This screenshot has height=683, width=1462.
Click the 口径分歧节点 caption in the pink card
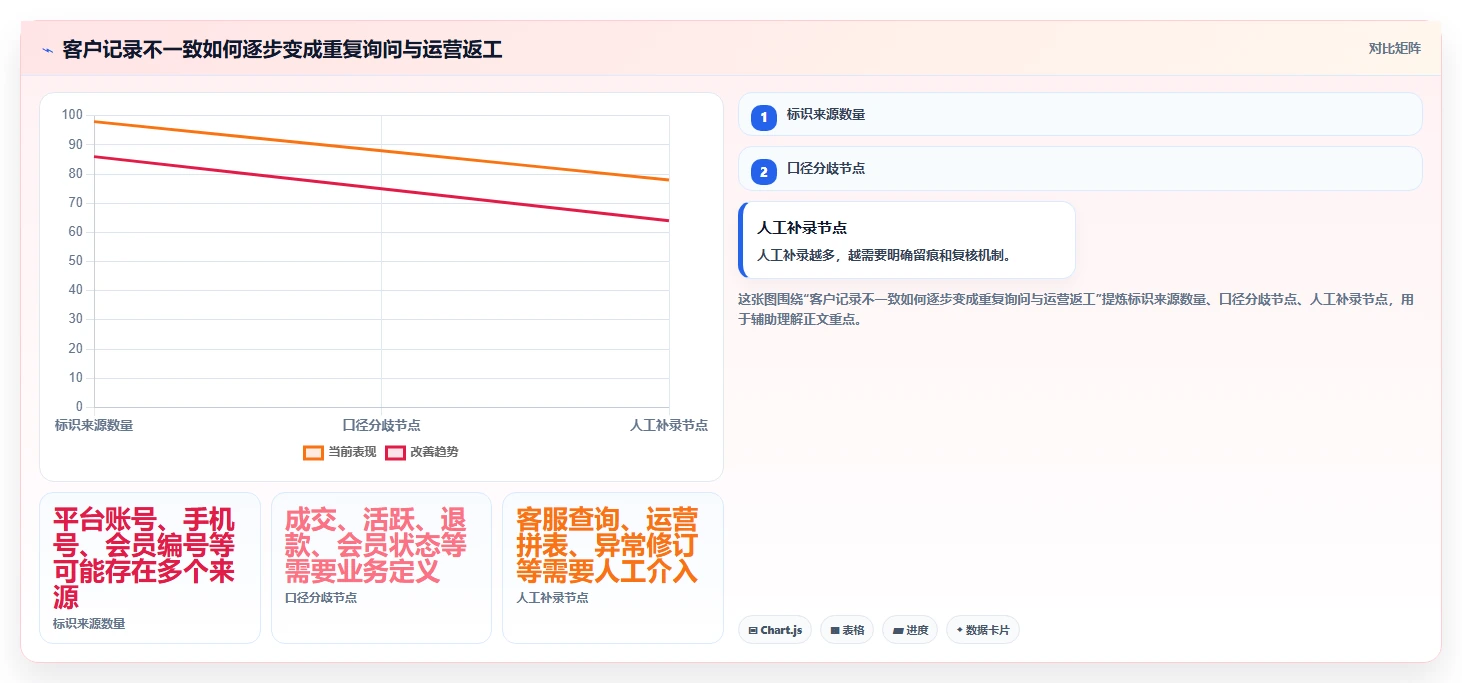pyautogui.click(x=321, y=598)
